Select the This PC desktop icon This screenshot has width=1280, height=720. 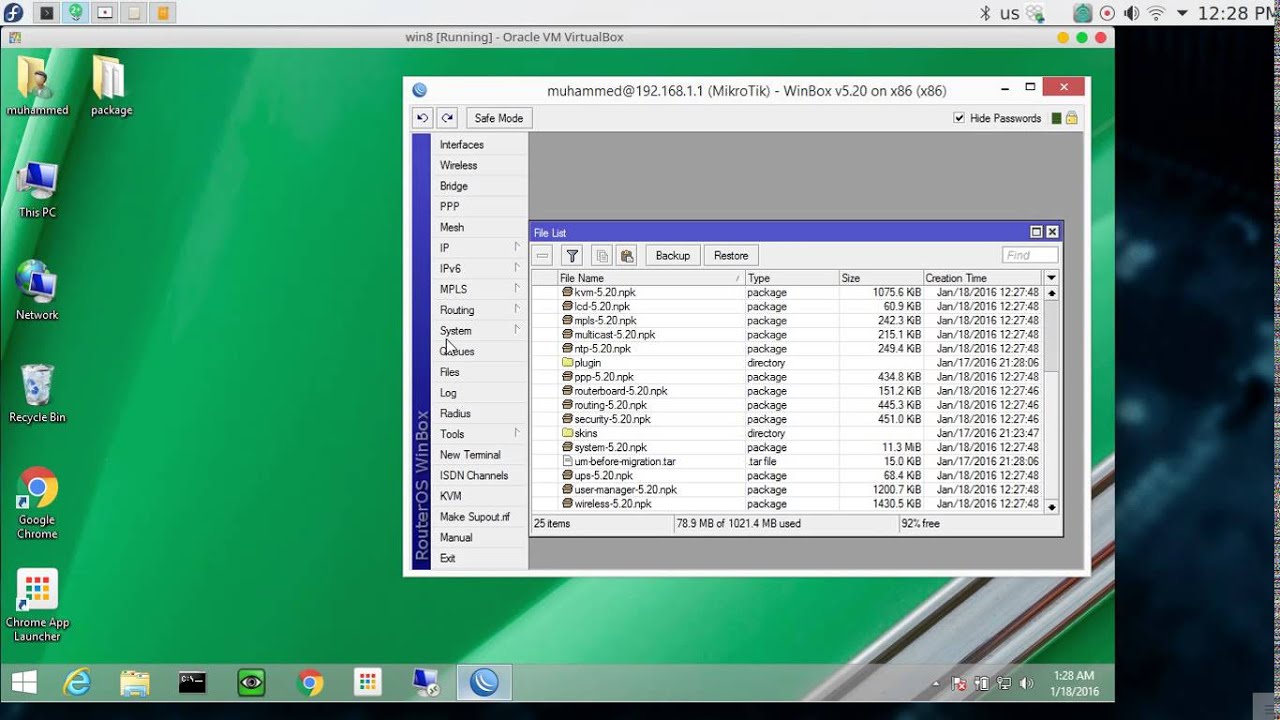(37, 189)
